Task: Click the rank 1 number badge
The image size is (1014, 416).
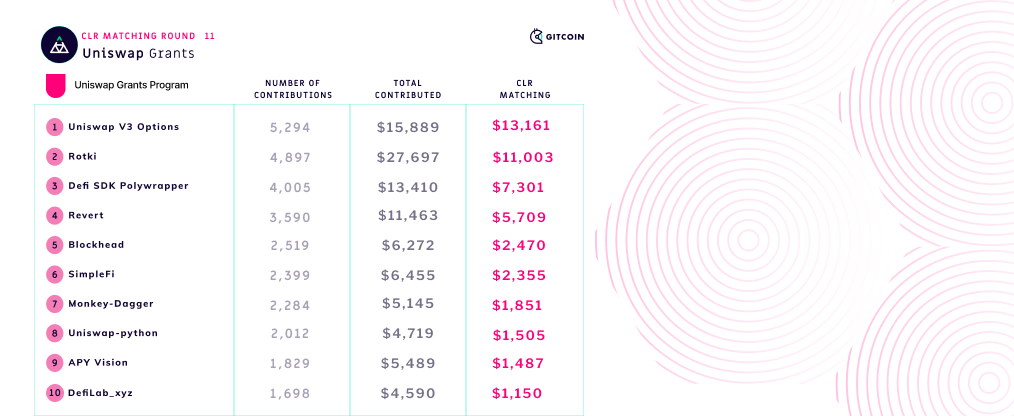Action: 54,127
